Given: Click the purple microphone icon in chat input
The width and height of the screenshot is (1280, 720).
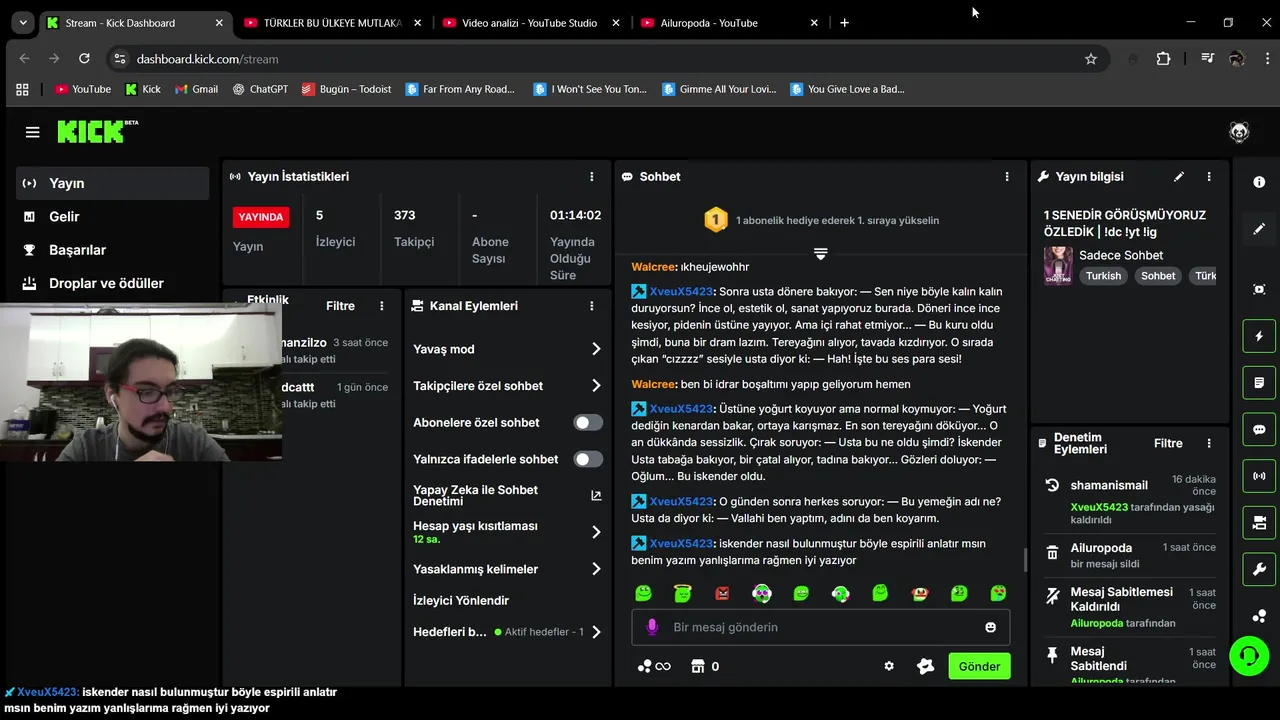Looking at the screenshot, I should 652,627.
